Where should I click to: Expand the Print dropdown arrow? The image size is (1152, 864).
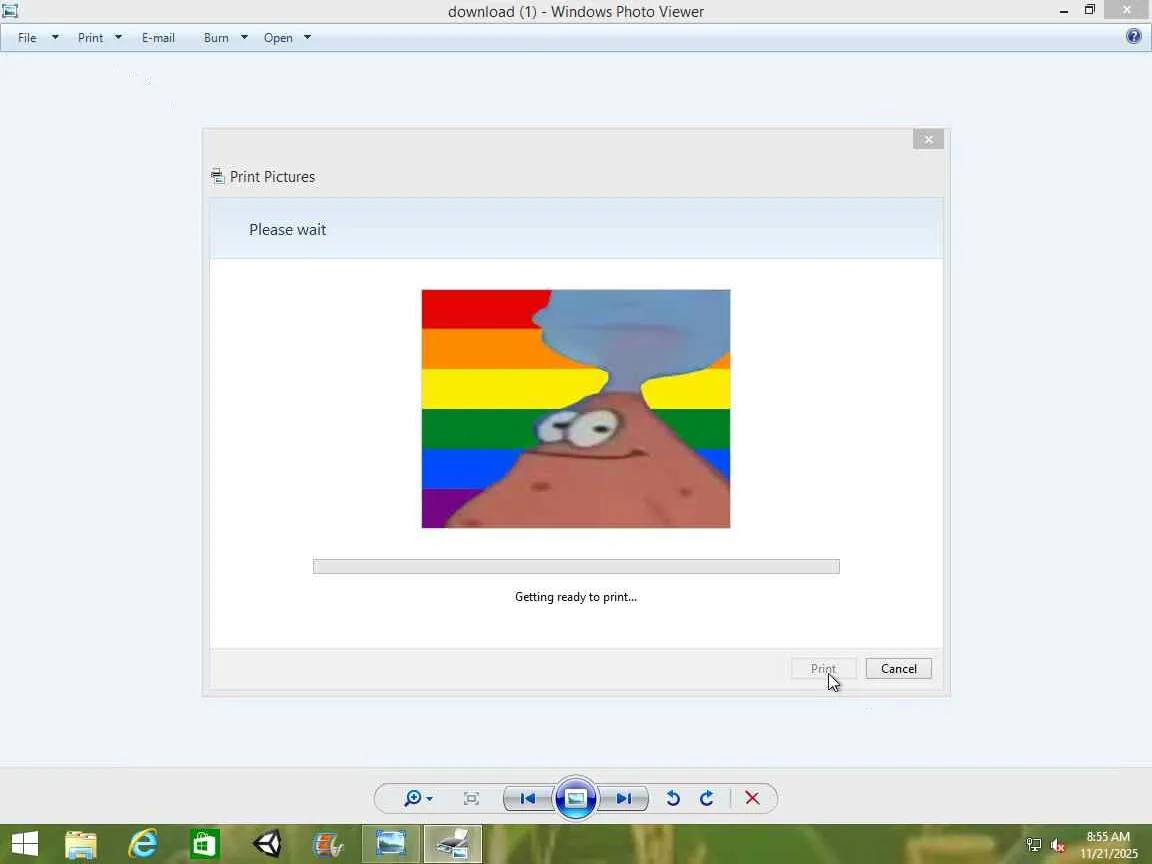118,37
